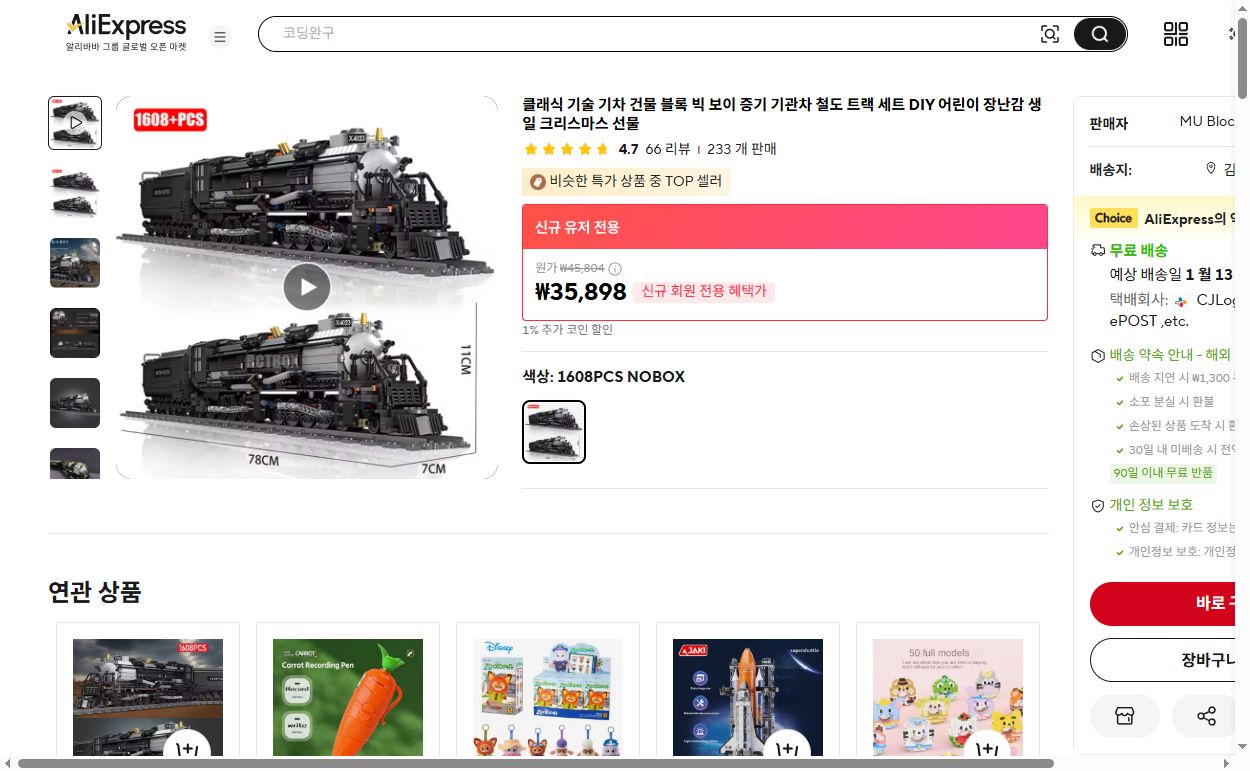This screenshot has height=771, width=1250.
Task: Click the shield icon next to 개인 정보 보호
Action: 1098,505
